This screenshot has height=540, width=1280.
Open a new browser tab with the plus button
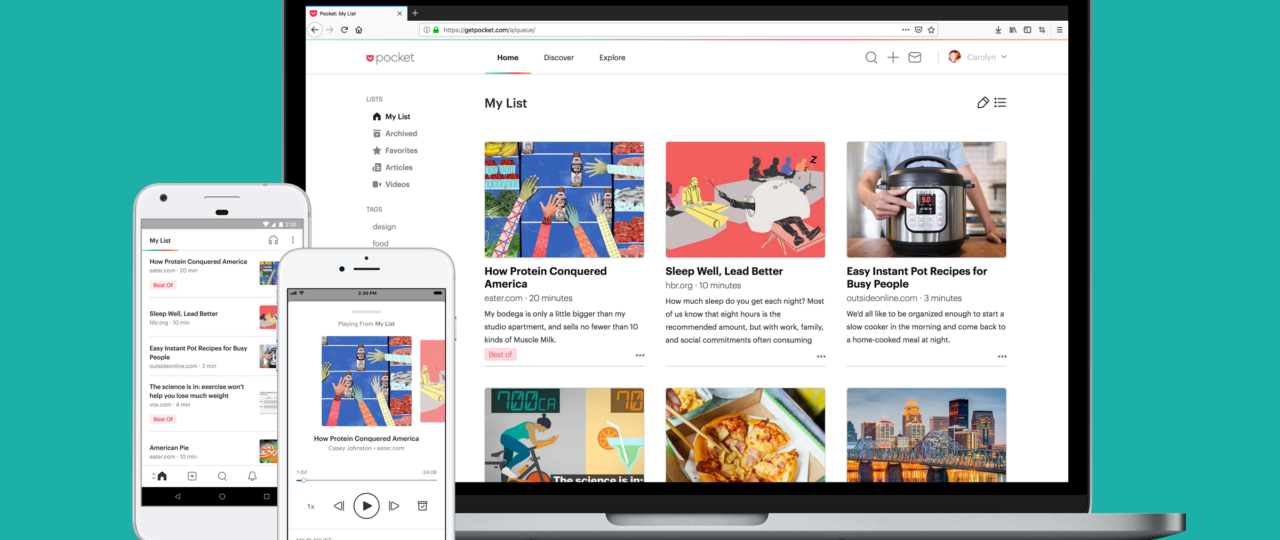(415, 13)
